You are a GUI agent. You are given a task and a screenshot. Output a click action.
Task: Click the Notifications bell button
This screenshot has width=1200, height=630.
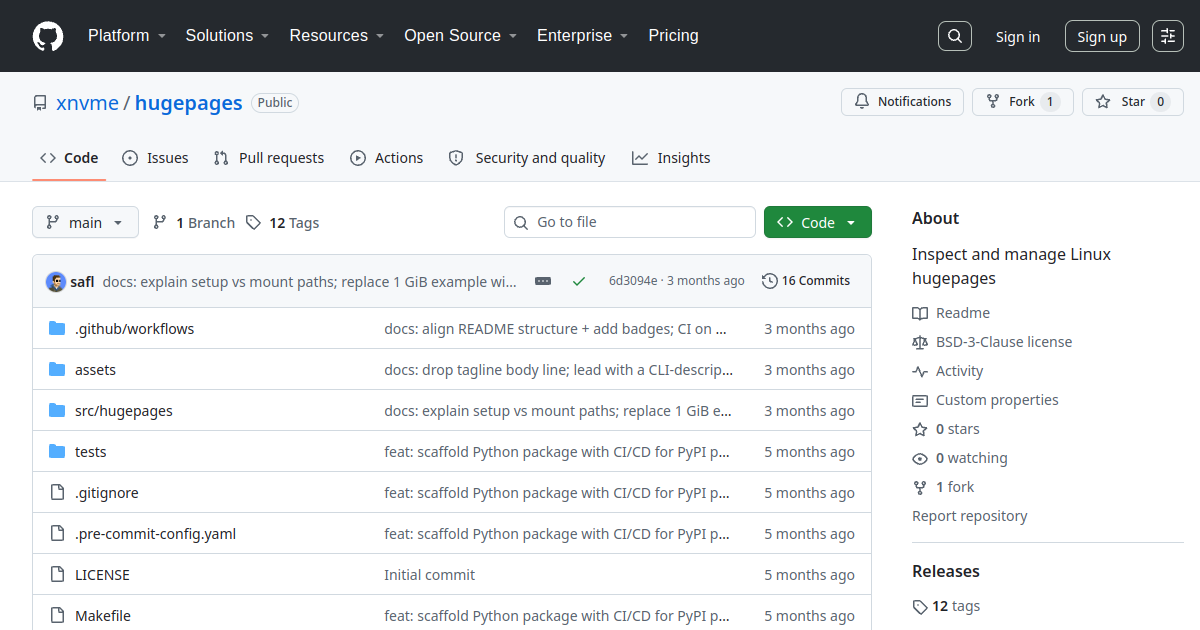click(x=903, y=102)
